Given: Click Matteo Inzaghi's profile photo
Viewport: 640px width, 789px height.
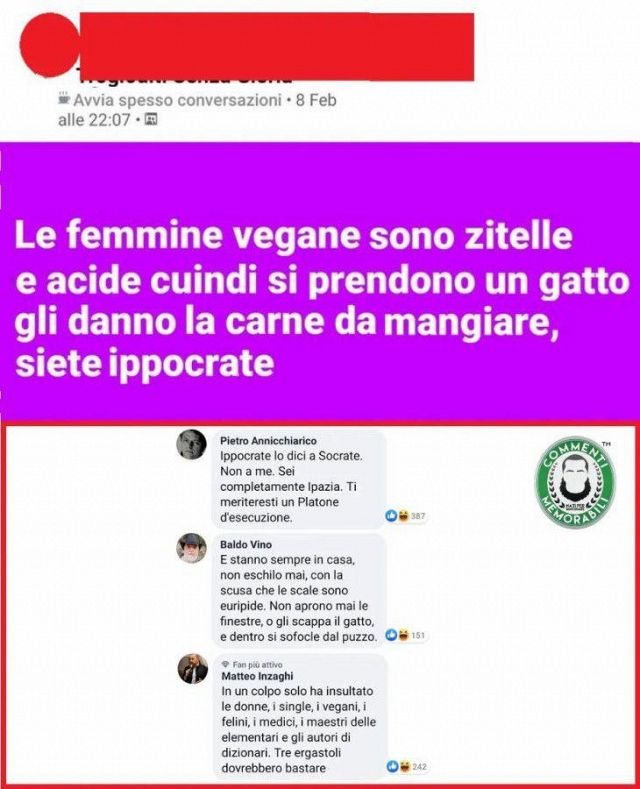Looking at the screenshot, I should [193, 669].
